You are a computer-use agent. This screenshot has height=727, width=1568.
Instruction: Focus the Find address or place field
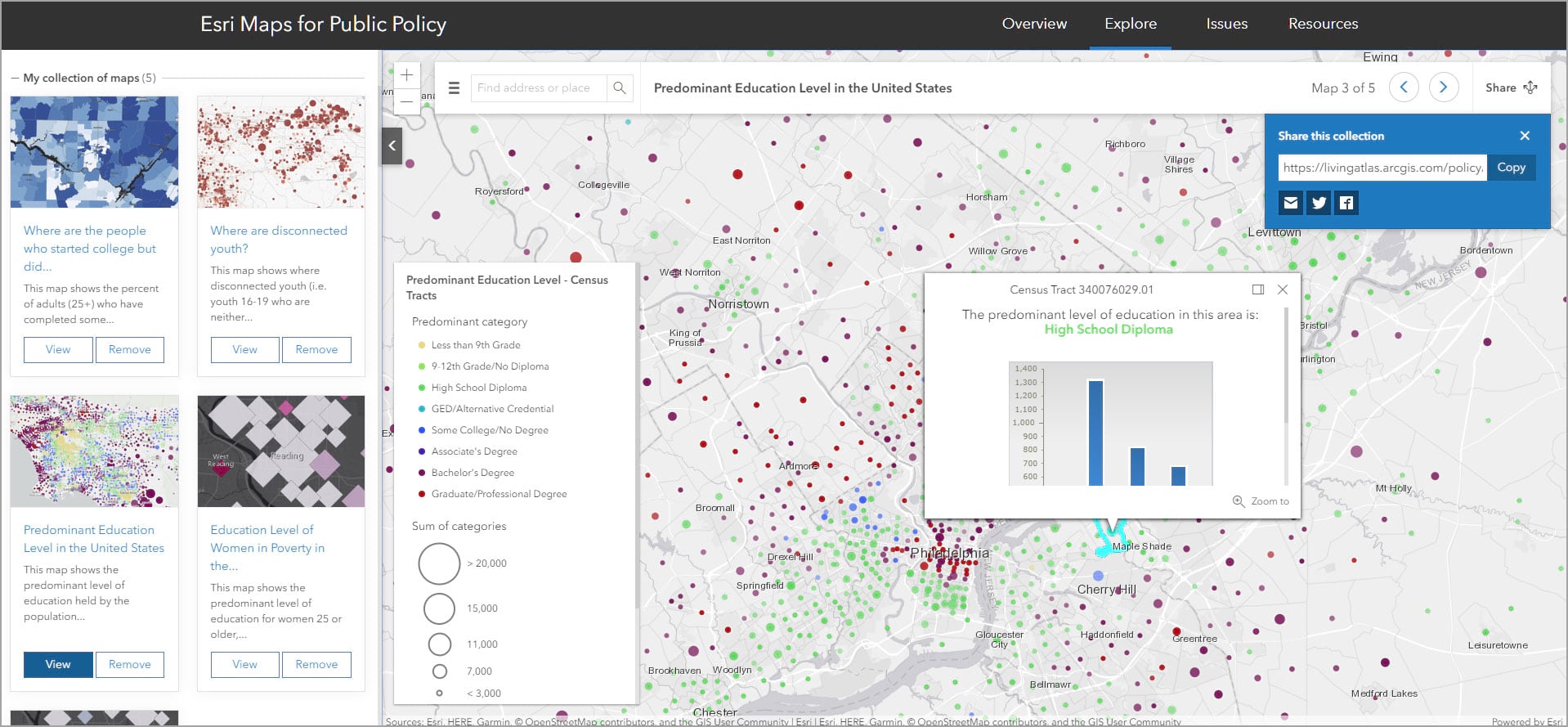tap(539, 88)
